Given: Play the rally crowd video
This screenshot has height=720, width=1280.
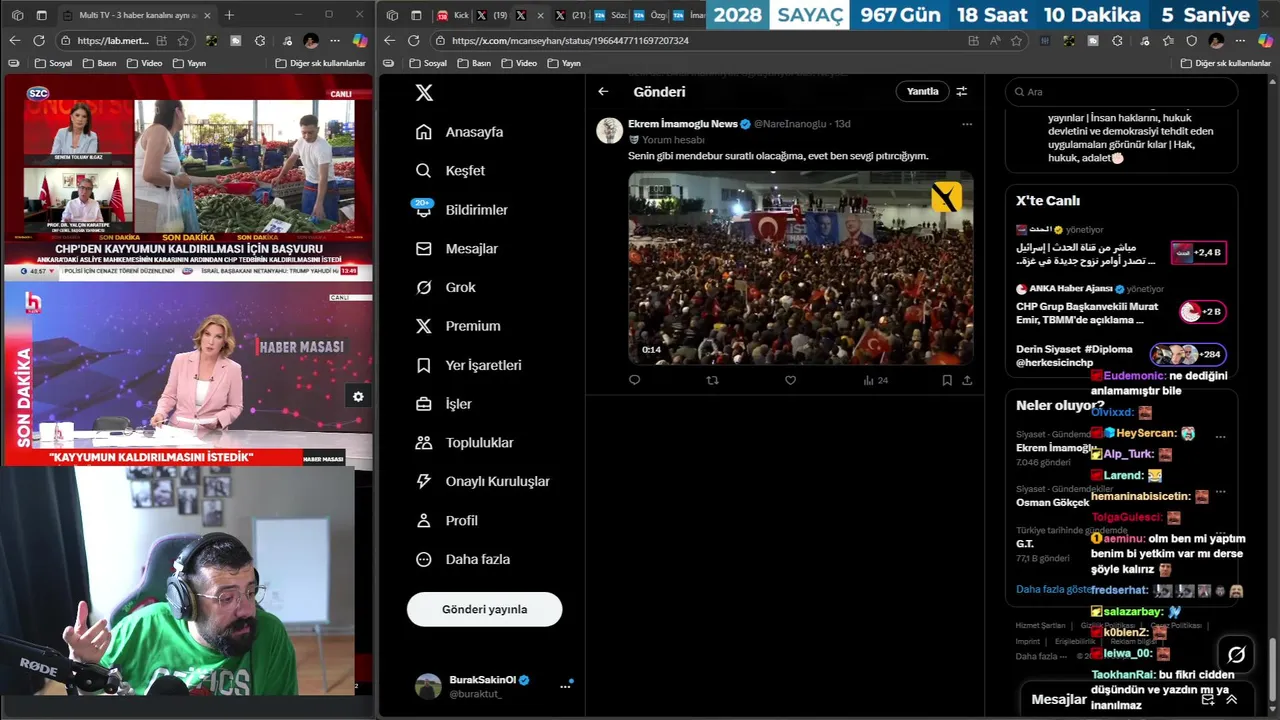Looking at the screenshot, I should [x=800, y=268].
